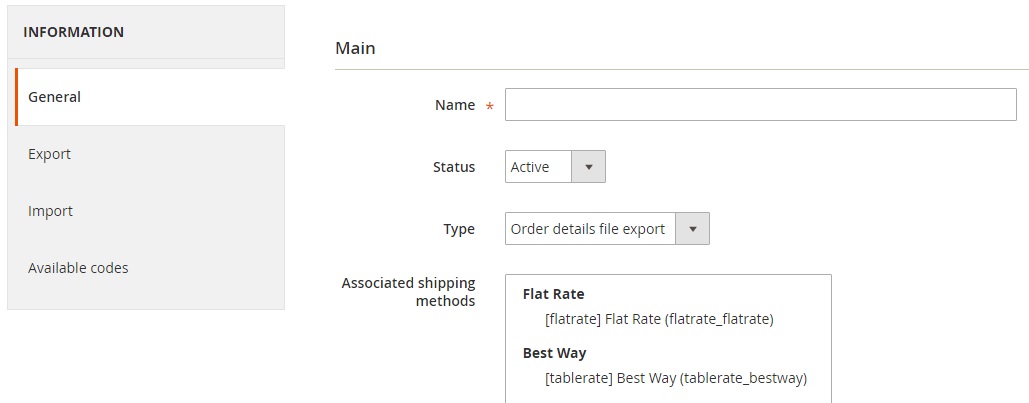Viewport: 1029px width, 403px height.
Task: Select [tablerate] Best Way (tablerate_bestway) option
Action: (x=675, y=379)
